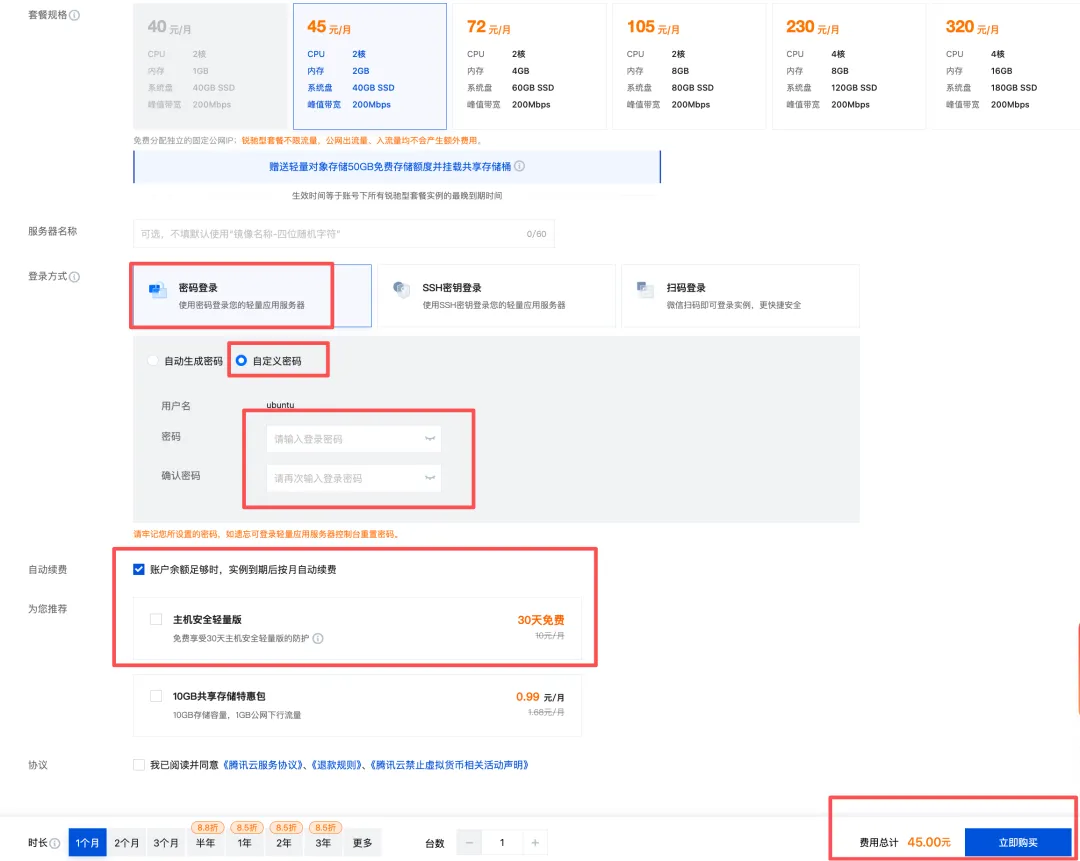
Task: Click 赠送轻量对象存储50GB banner text
Action: point(390,167)
